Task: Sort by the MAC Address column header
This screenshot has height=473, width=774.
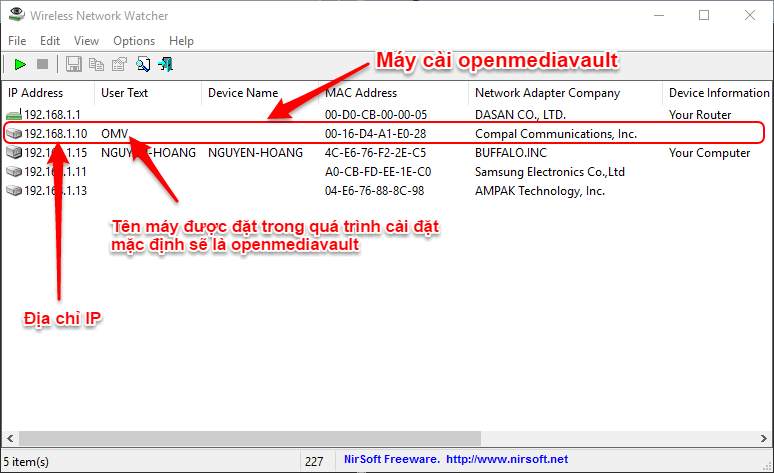Action: 393,93
